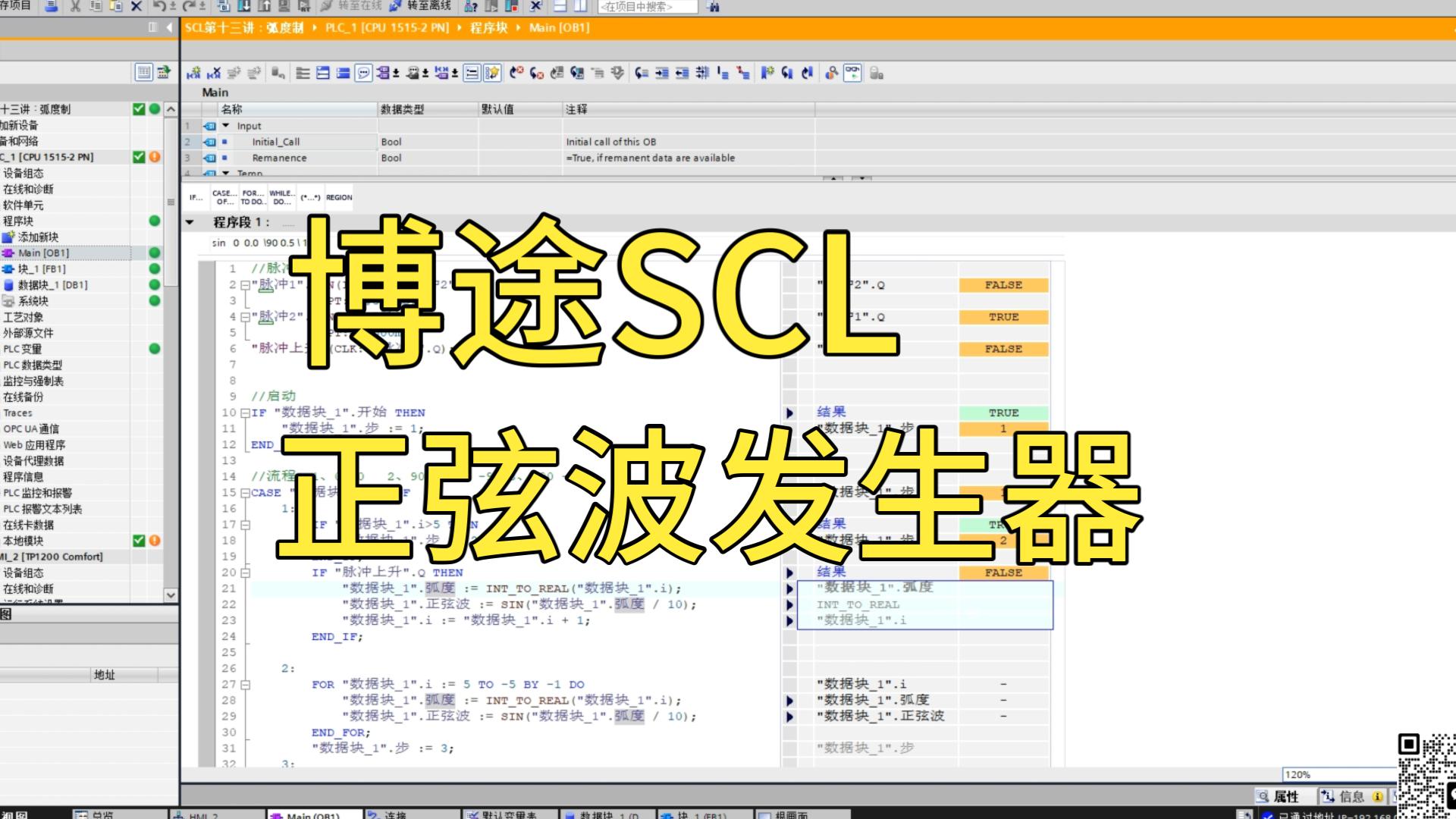Expand monitor arrow beside line 10 结果
Viewport: 1456px width, 819px height.
(x=789, y=413)
